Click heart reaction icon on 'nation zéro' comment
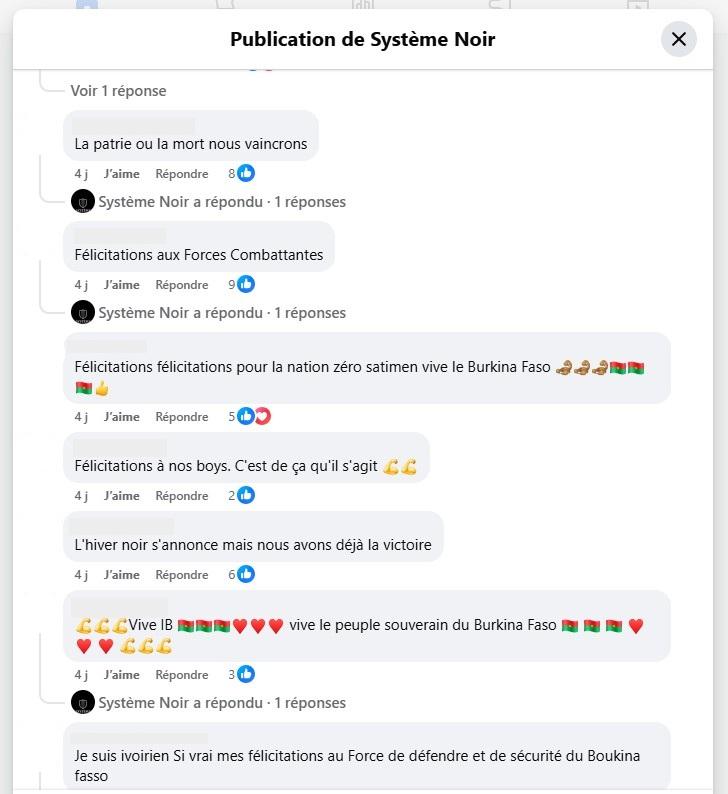This screenshot has width=728, height=794. pyautogui.click(x=262, y=416)
